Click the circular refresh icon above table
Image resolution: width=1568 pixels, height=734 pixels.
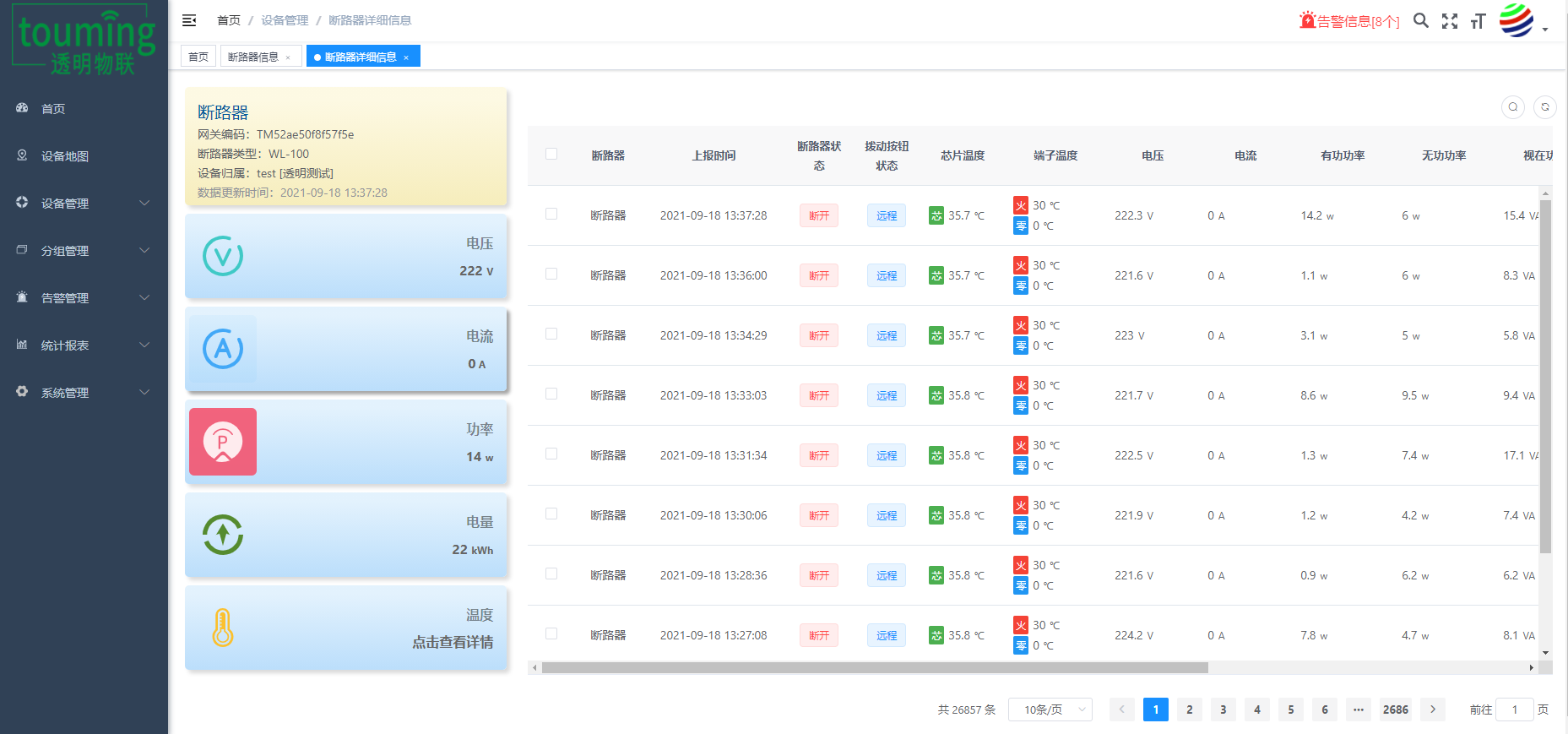1544,107
